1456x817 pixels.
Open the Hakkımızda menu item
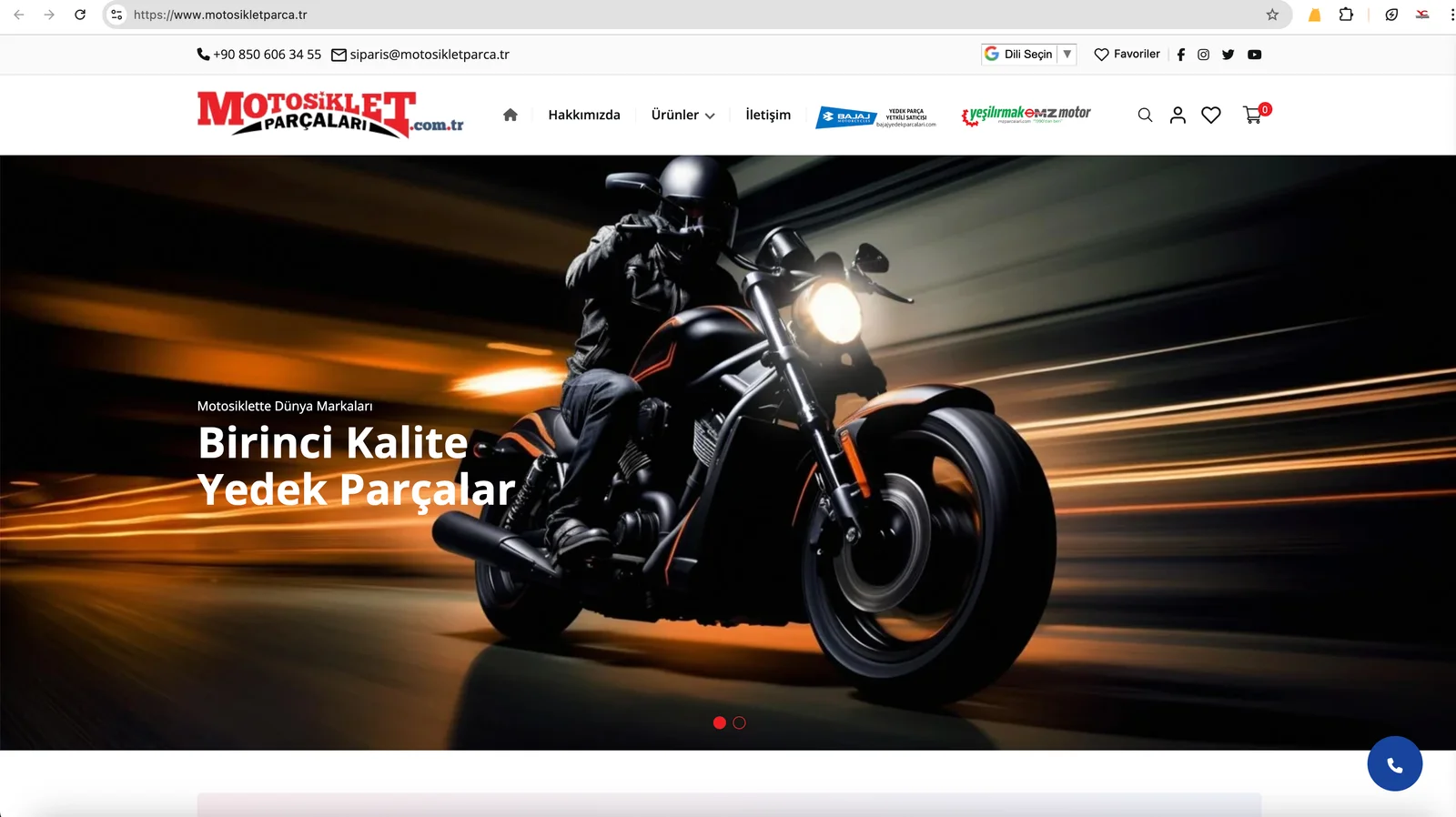click(583, 115)
